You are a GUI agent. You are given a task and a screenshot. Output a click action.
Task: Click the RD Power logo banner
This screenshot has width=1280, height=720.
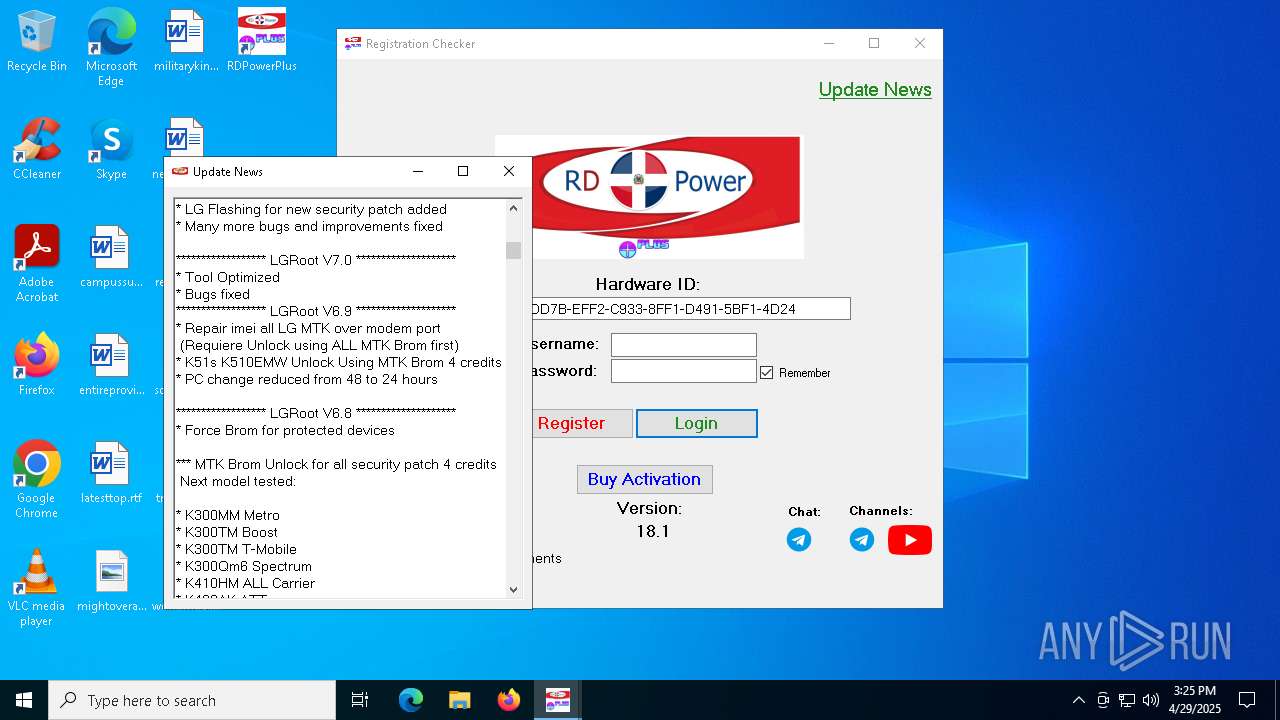click(x=666, y=197)
